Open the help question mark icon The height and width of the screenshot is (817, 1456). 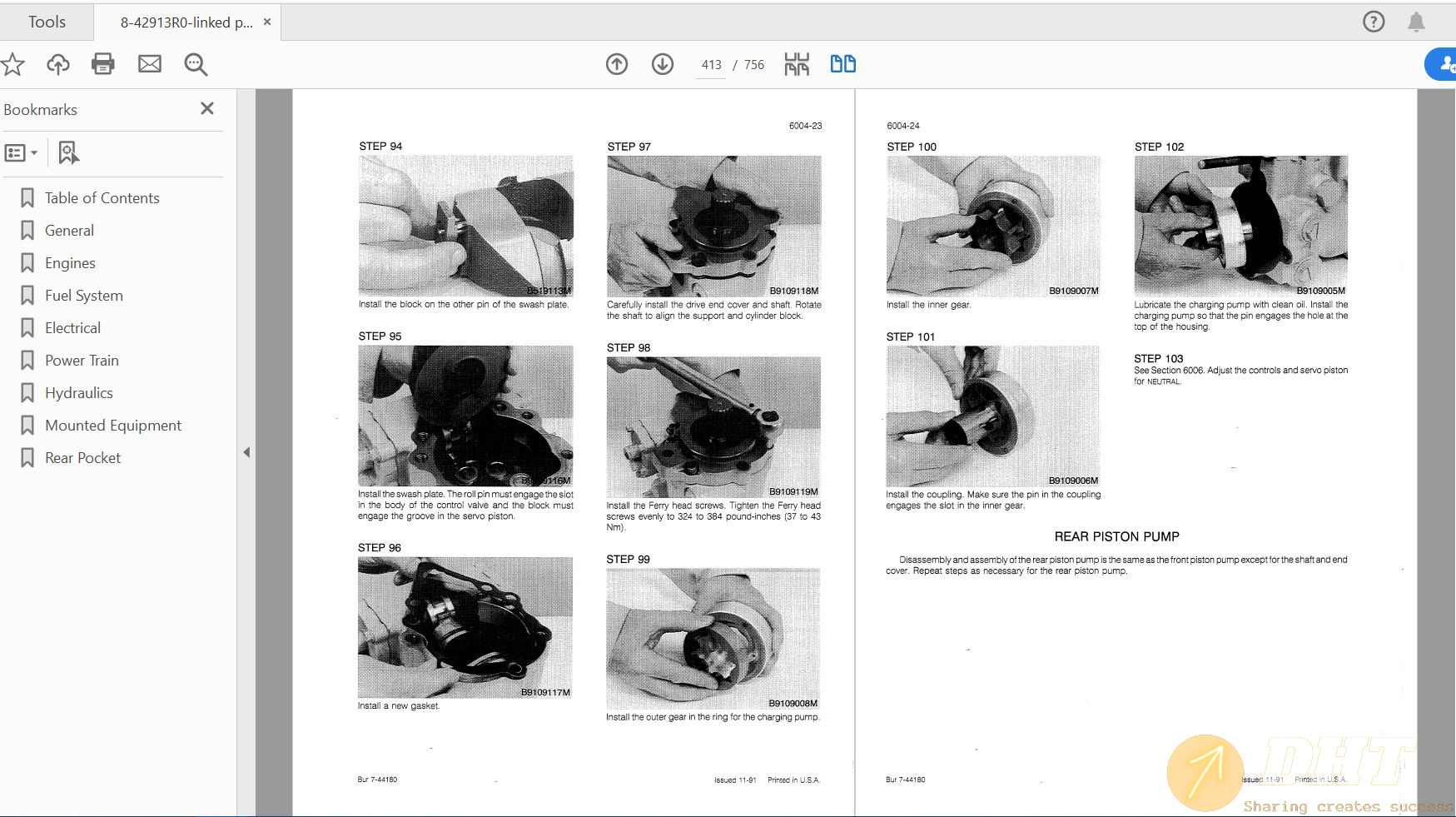(1374, 22)
